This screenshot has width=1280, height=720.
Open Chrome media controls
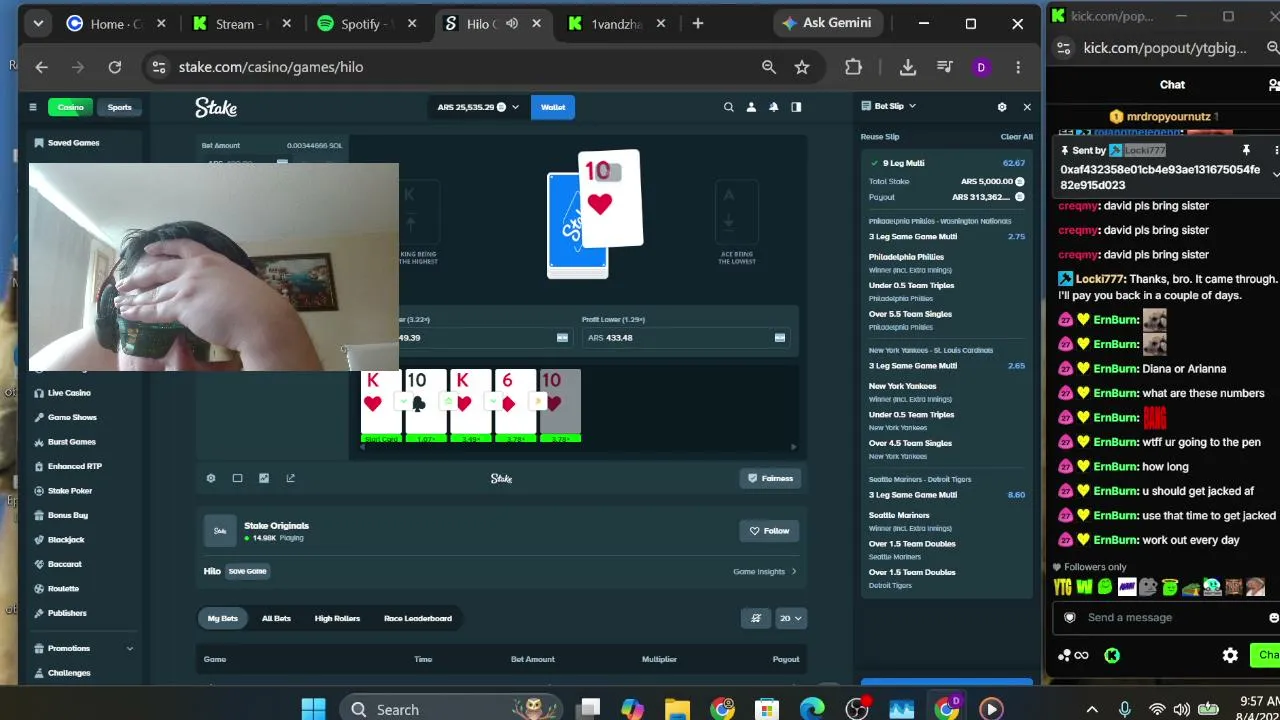tap(945, 67)
